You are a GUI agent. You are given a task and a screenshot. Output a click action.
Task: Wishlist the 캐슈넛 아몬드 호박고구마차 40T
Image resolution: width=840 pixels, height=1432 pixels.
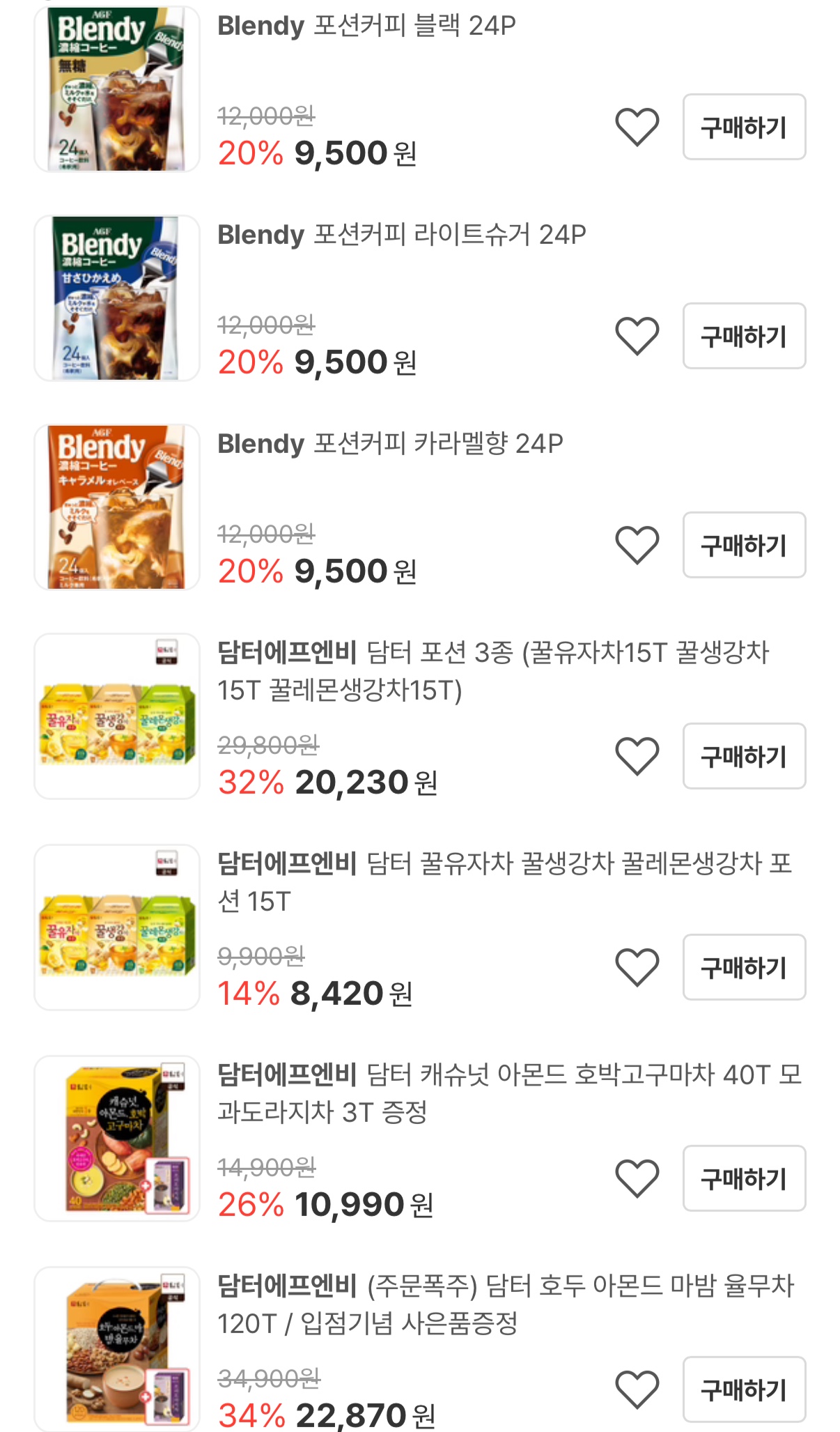(637, 1178)
